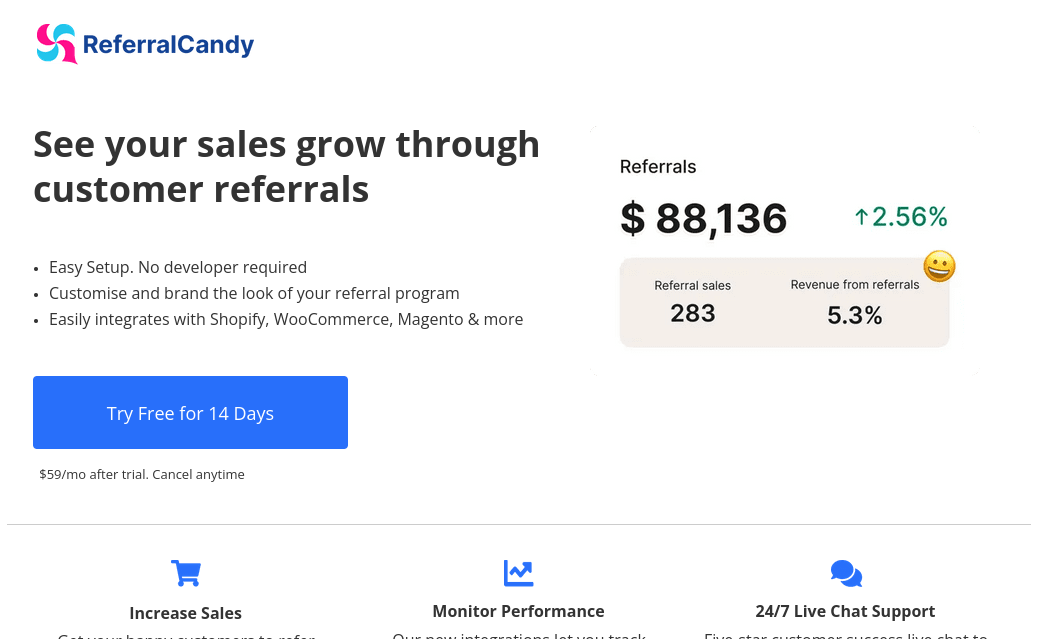
Task: Click the ReferralCandy brand name text
Action: (x=168, y=45)
